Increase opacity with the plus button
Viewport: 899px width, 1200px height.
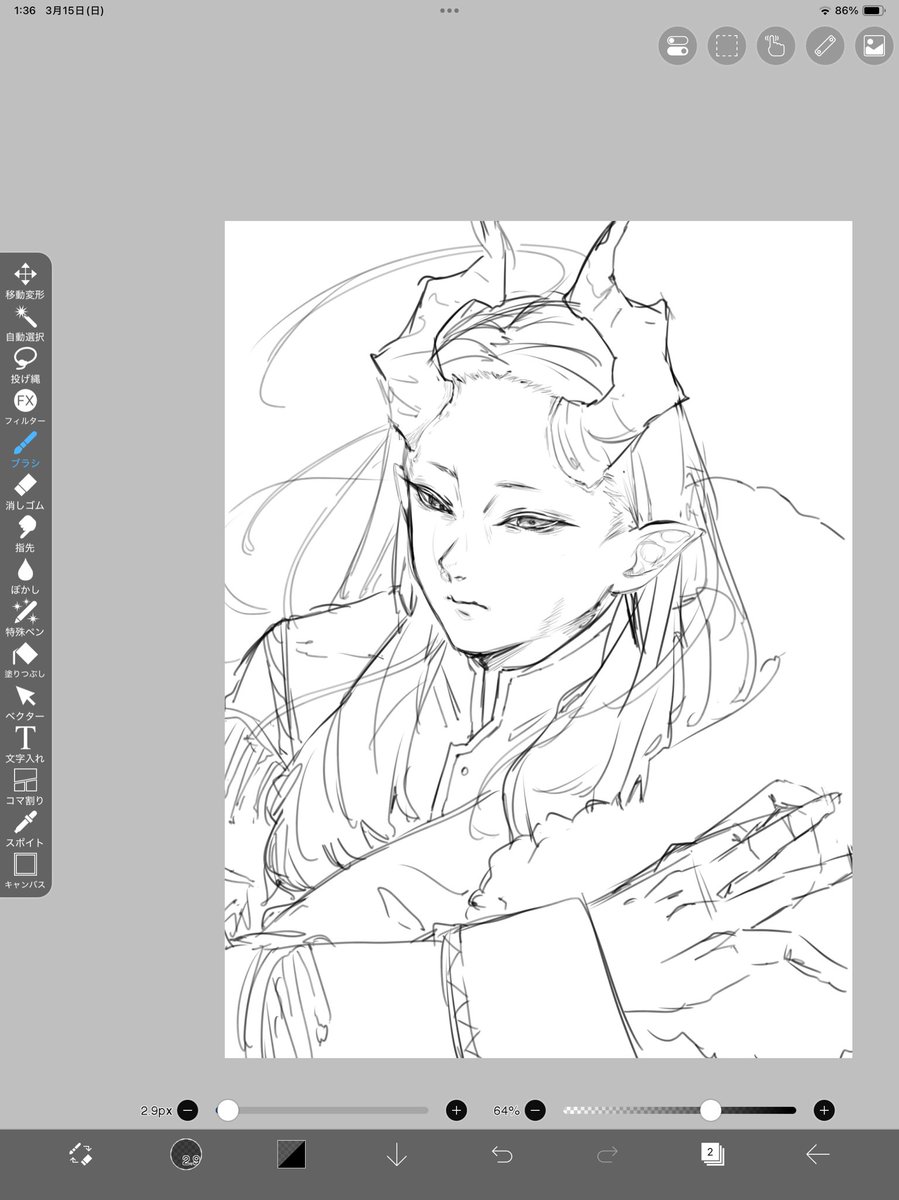(824, 1110)
